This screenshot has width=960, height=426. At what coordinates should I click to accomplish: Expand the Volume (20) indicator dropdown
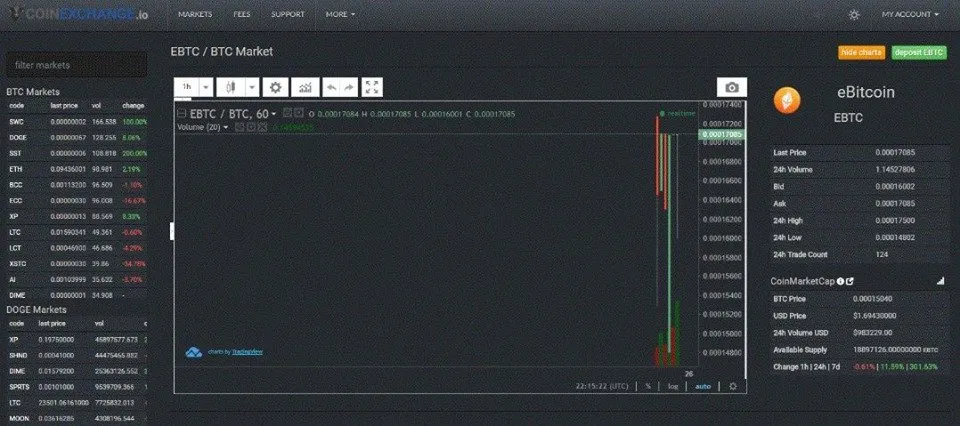pyautogui.click(x=226, y=127)
